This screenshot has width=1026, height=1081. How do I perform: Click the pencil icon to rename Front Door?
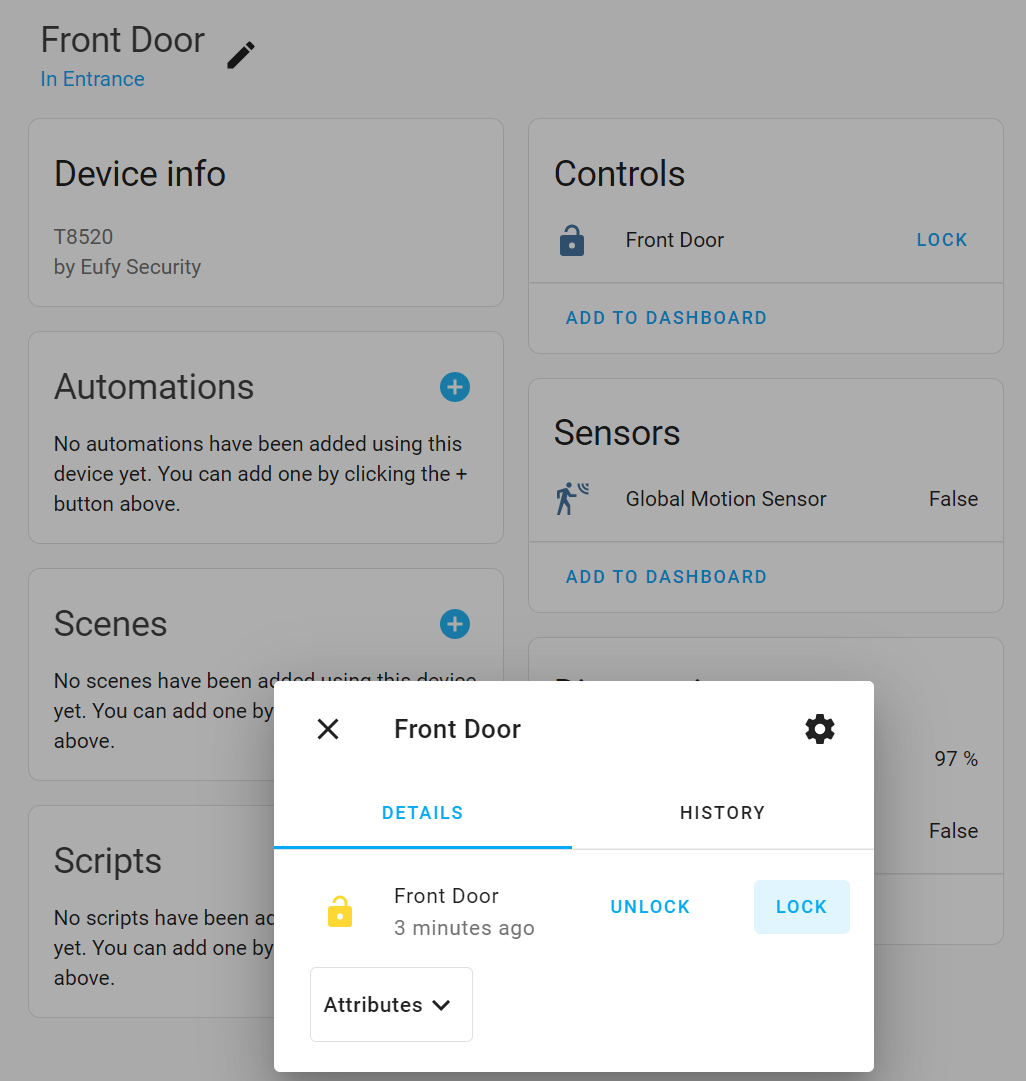240,55
